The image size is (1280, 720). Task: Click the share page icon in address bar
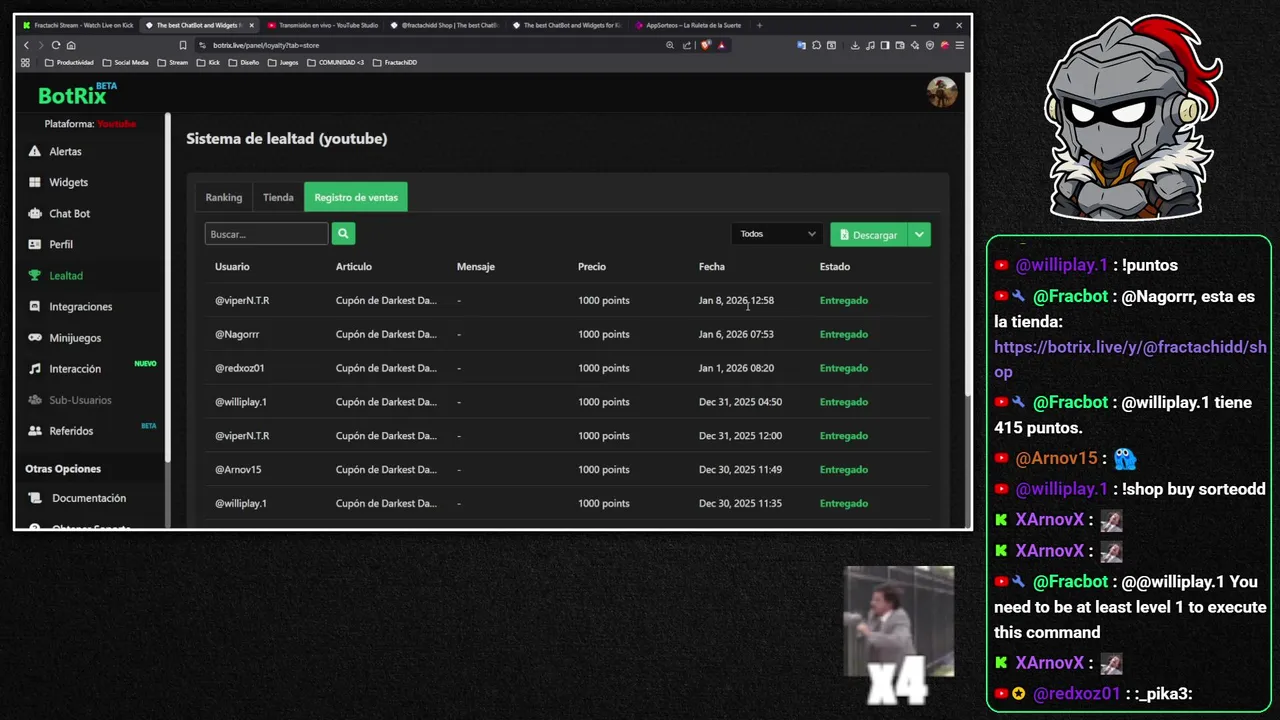pos(686,45)
